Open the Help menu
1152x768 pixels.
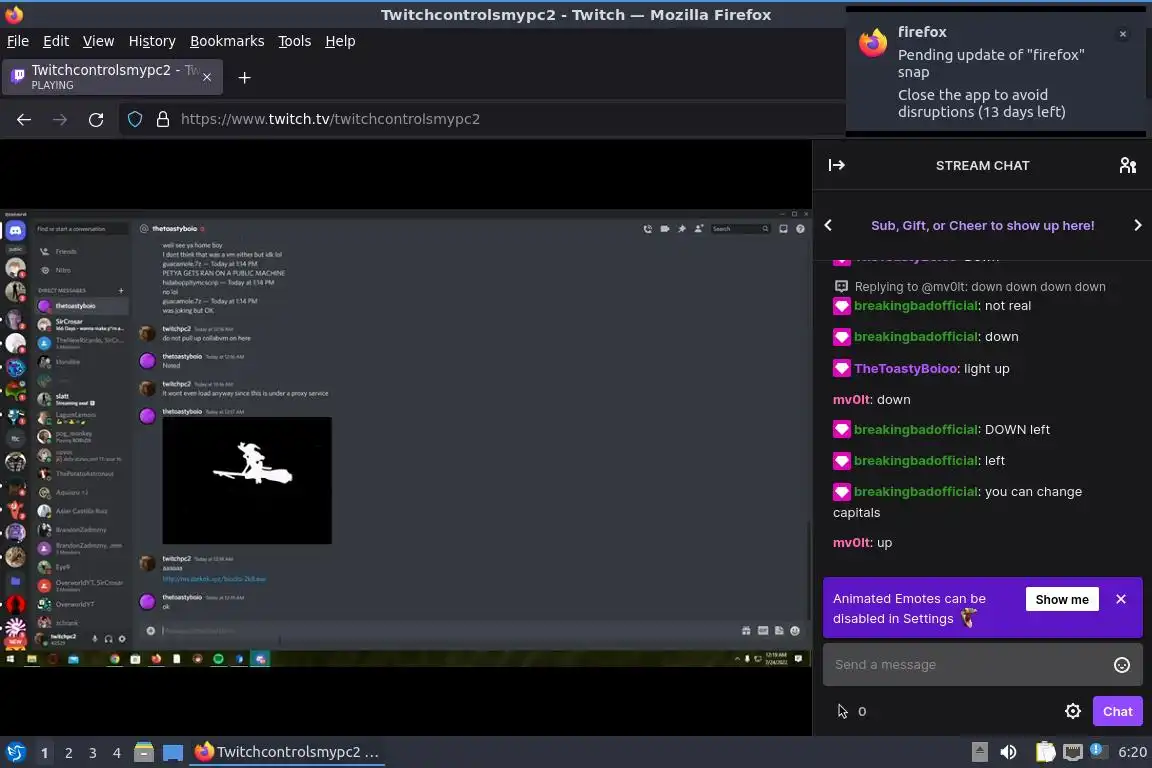tap(340, 41)
